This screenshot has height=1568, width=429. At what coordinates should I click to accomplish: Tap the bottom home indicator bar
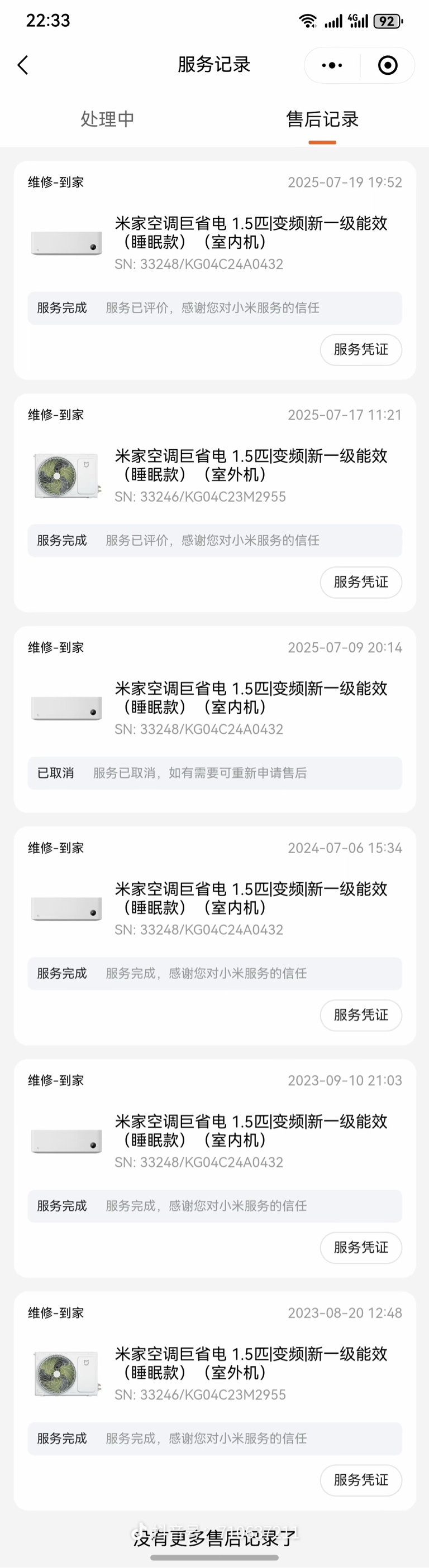click(214, 1557)
